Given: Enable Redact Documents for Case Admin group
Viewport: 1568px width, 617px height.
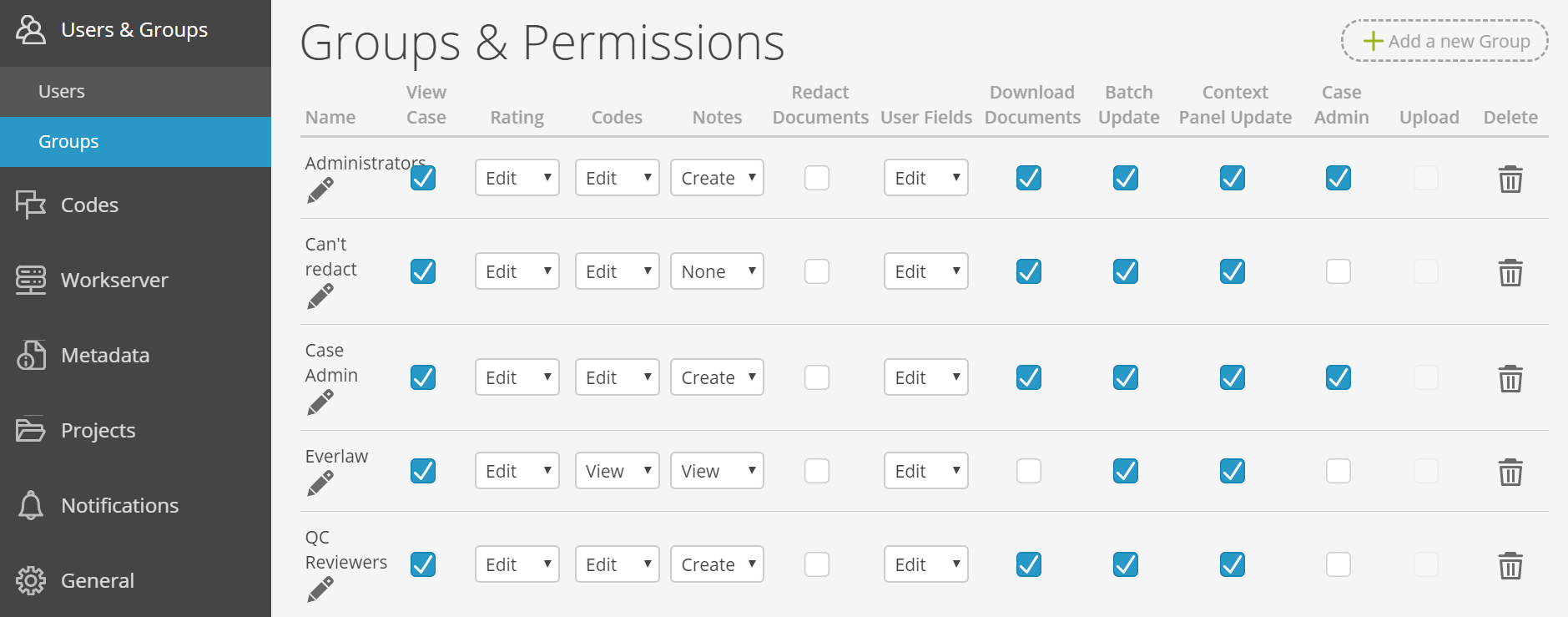Looking at the screenshot, I should (x=817, y=377).
